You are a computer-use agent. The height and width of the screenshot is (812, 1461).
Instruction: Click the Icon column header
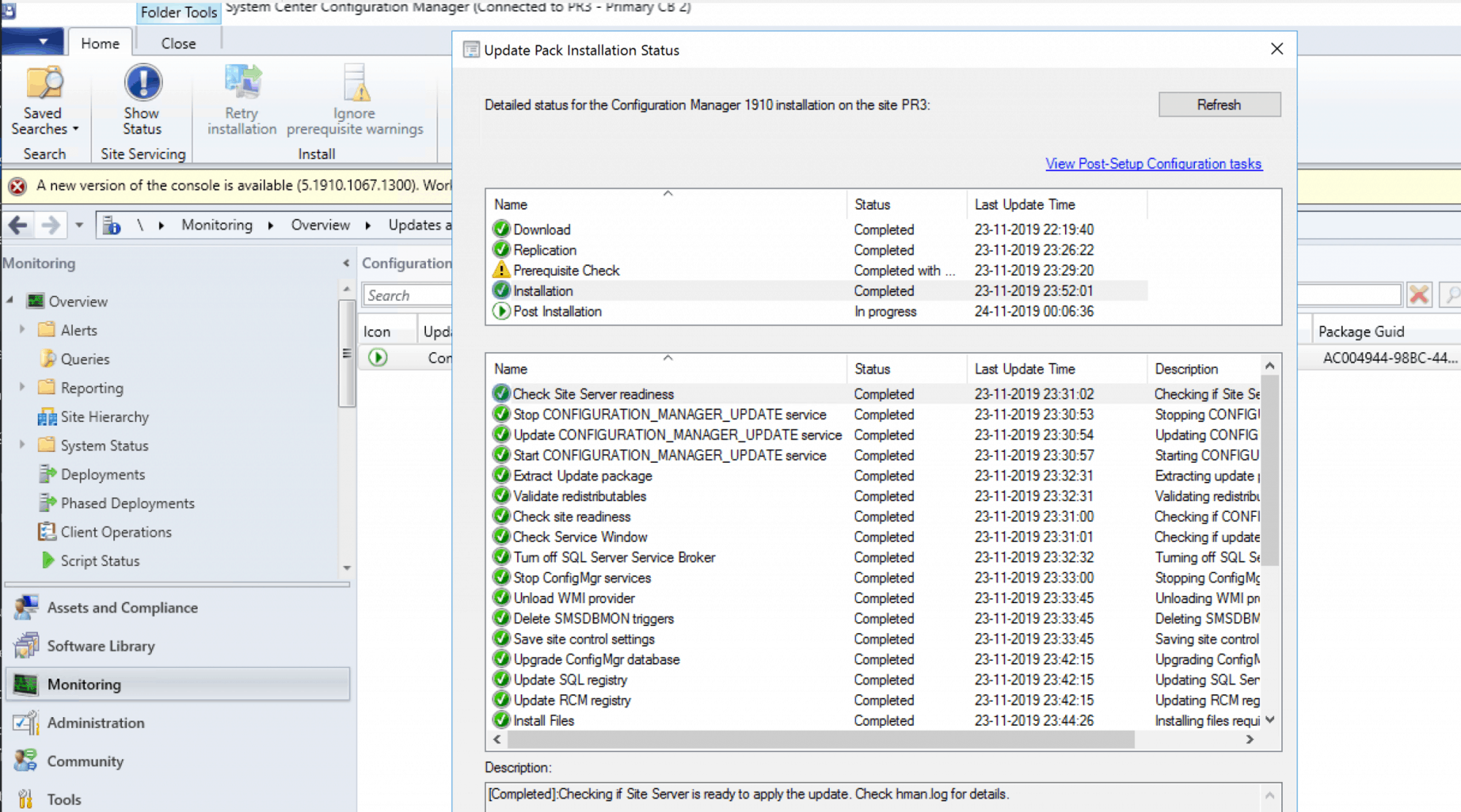(x=387, y=332)
